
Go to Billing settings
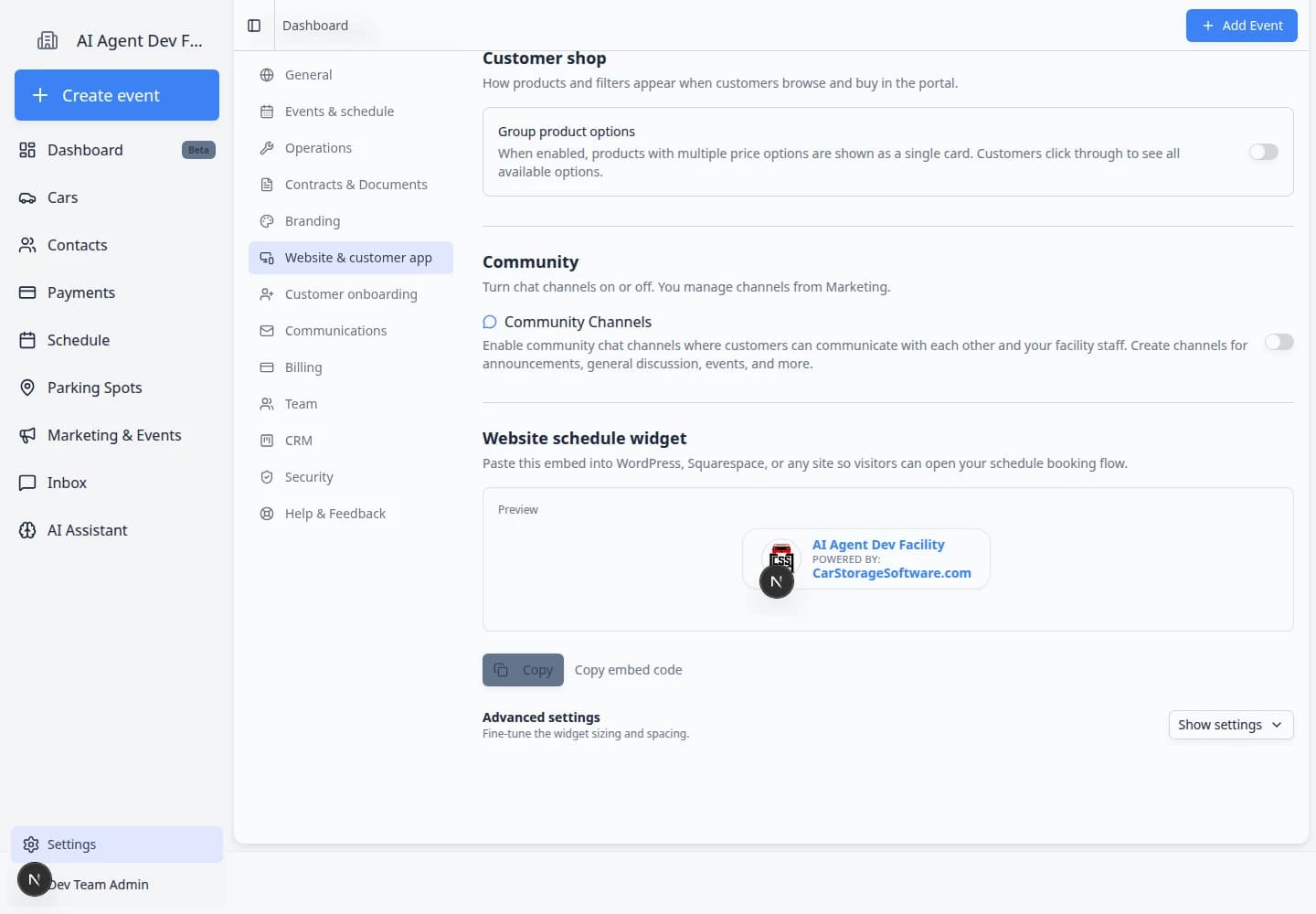point(351,367)
